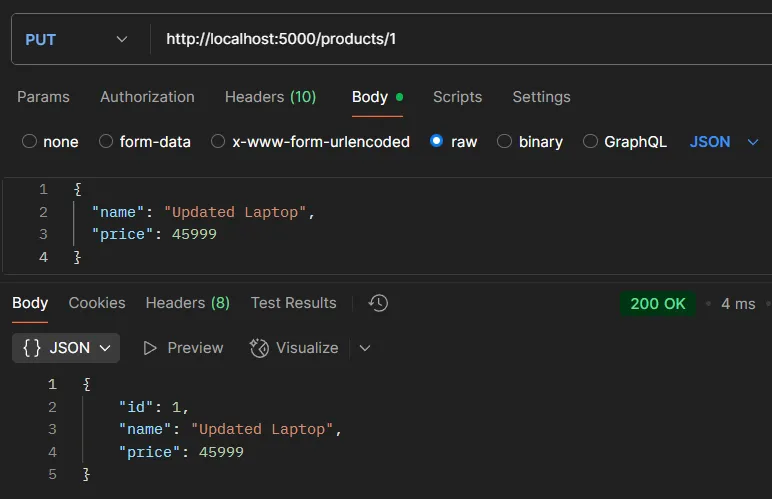Click the request line with "Updated Laptop"
This screenshot has width=772, height=499.
[203, 212]
